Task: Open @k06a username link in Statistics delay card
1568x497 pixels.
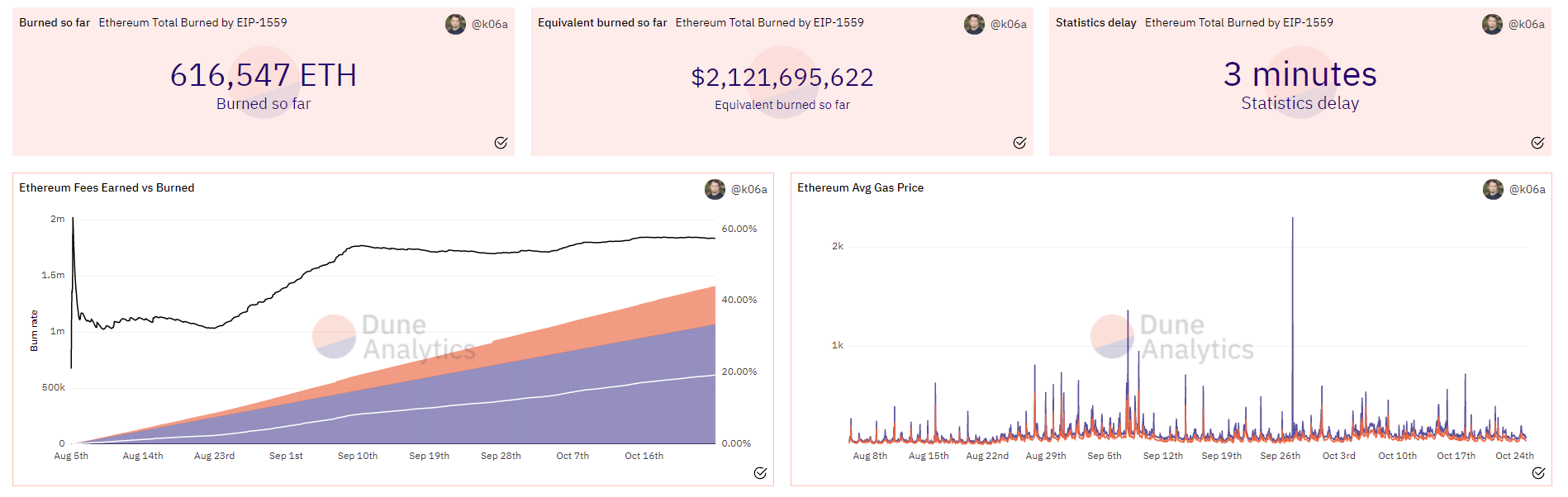Action: 1527,24
